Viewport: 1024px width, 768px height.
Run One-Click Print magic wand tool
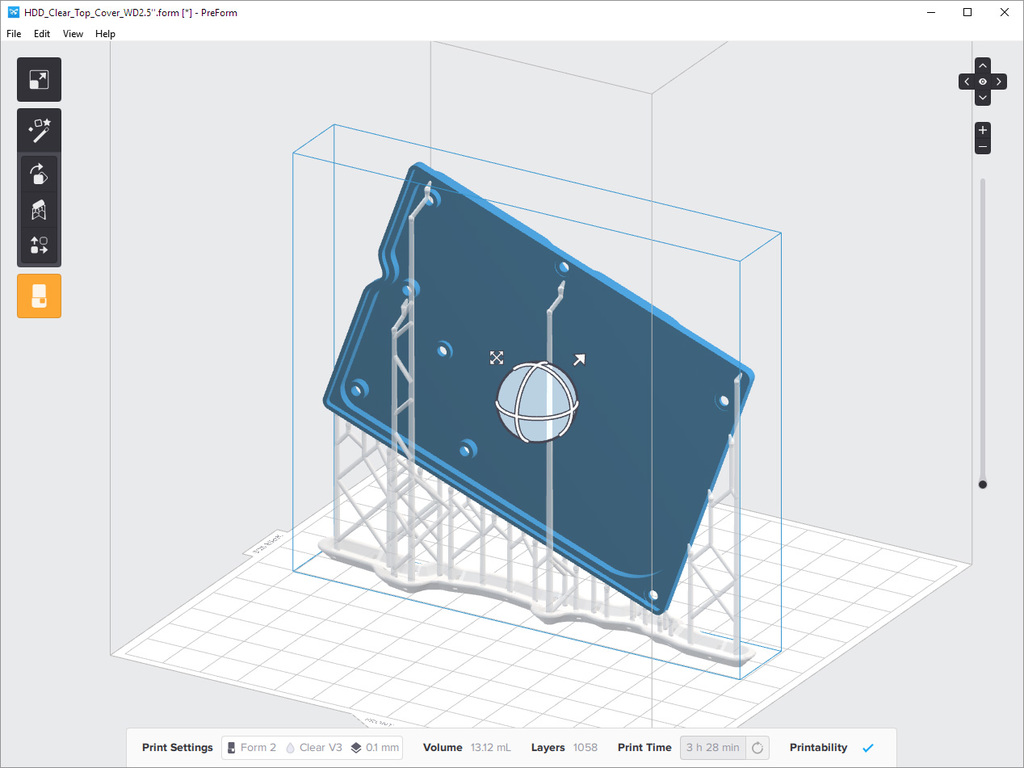tap(38, 130)
